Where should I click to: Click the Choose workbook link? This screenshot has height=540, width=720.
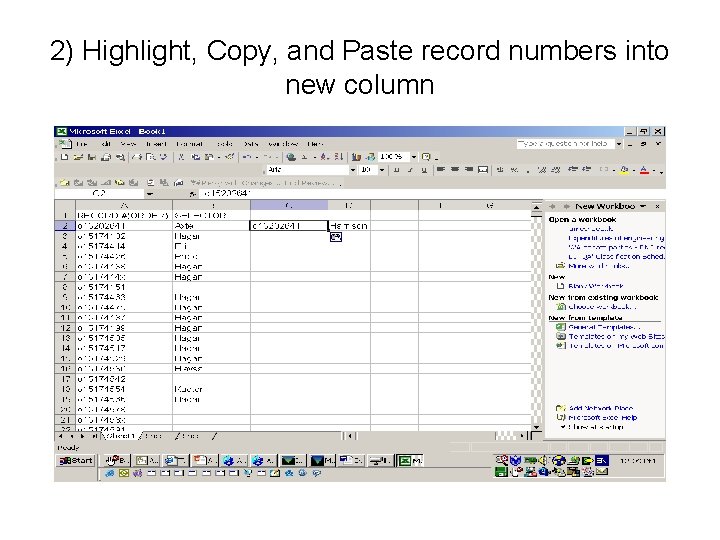pyautogui.click(x=602, y=307)
